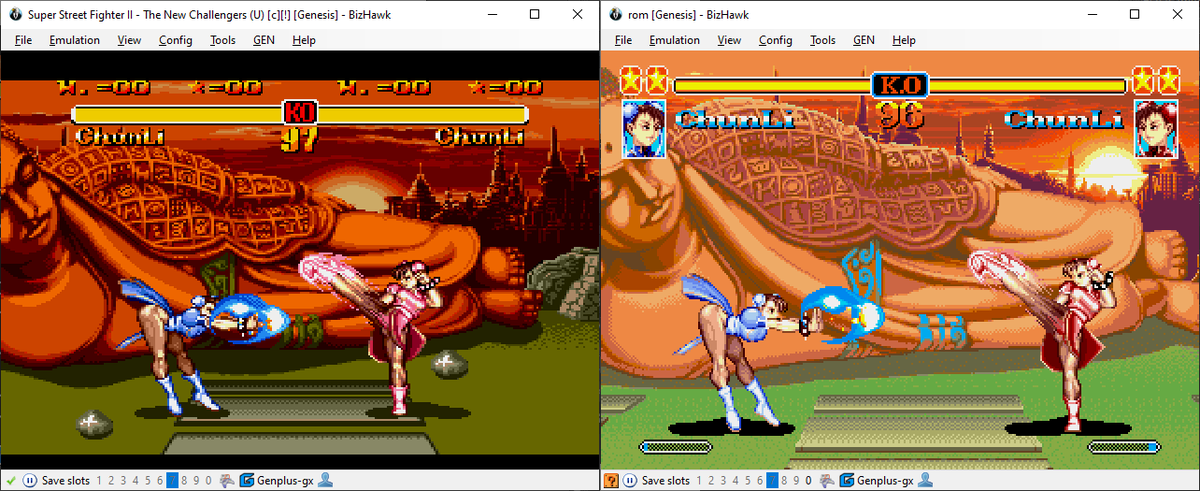Viewport: 1200px width, 491px height.
Task: Click BizHawk app icon in right title bar
Action: tap(614, 15)
